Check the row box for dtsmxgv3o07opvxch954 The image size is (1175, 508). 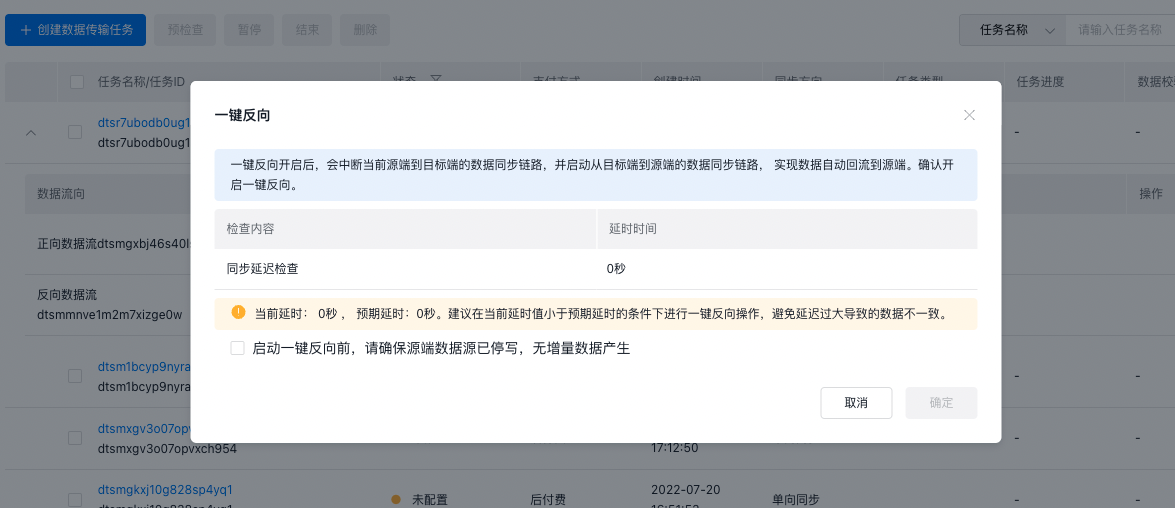pyautogui.click(x=75, y=438)
